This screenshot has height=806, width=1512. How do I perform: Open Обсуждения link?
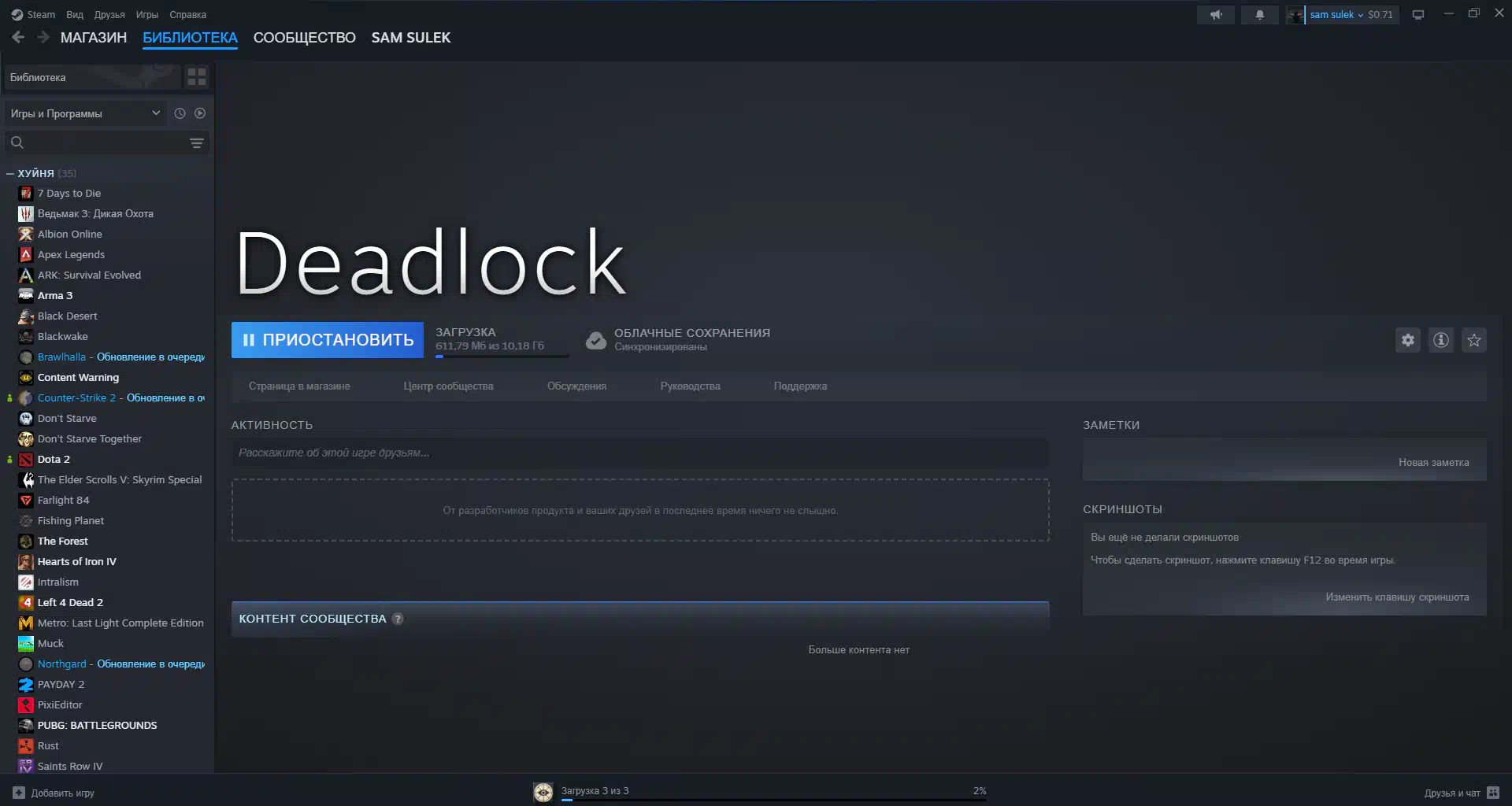click(576, 386)
